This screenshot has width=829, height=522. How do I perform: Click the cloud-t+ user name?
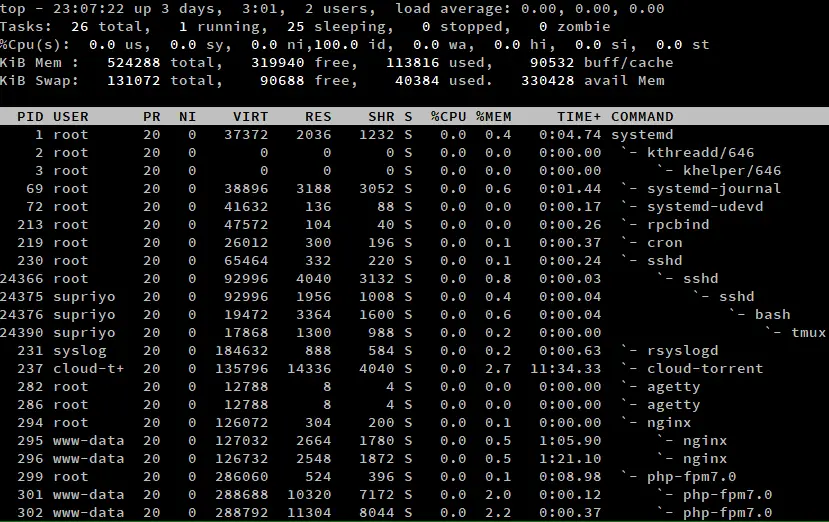[x=88, y=369]
